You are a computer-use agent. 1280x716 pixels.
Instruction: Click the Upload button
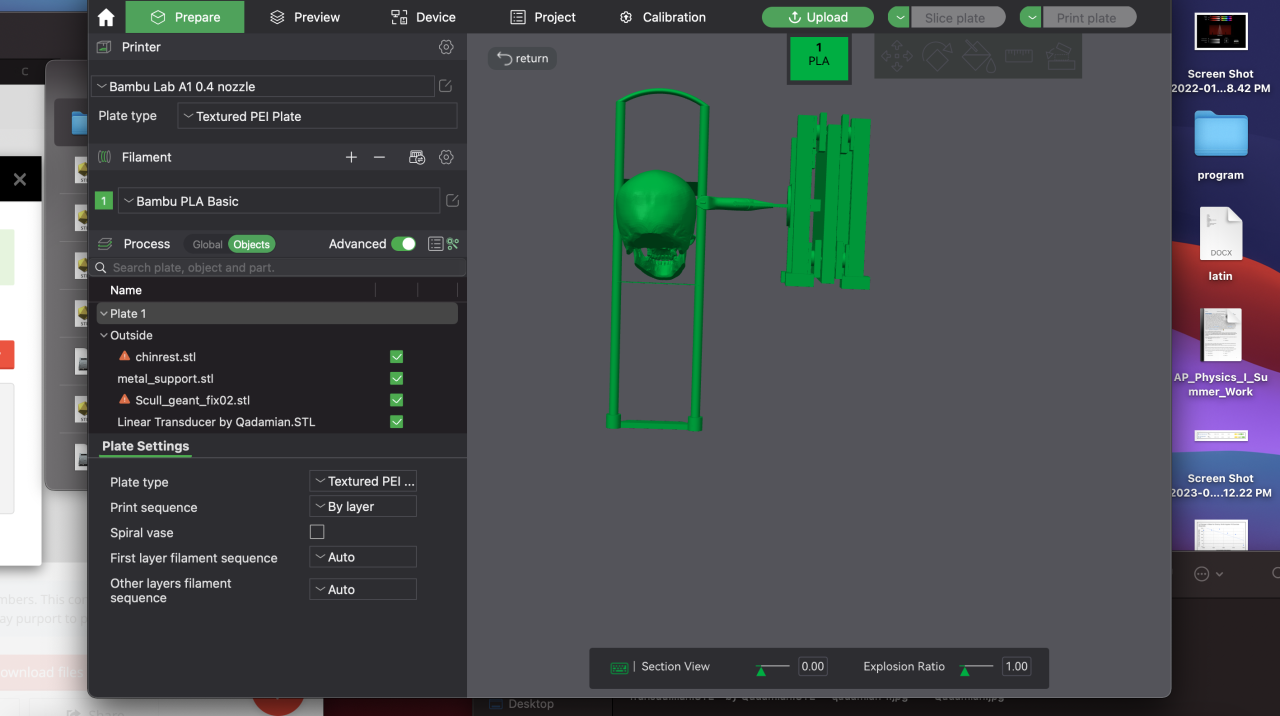[817, 17]
